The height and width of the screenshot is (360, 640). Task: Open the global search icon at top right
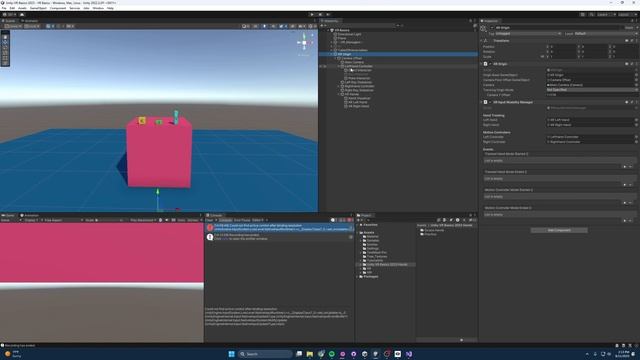(x=591, y=15)
